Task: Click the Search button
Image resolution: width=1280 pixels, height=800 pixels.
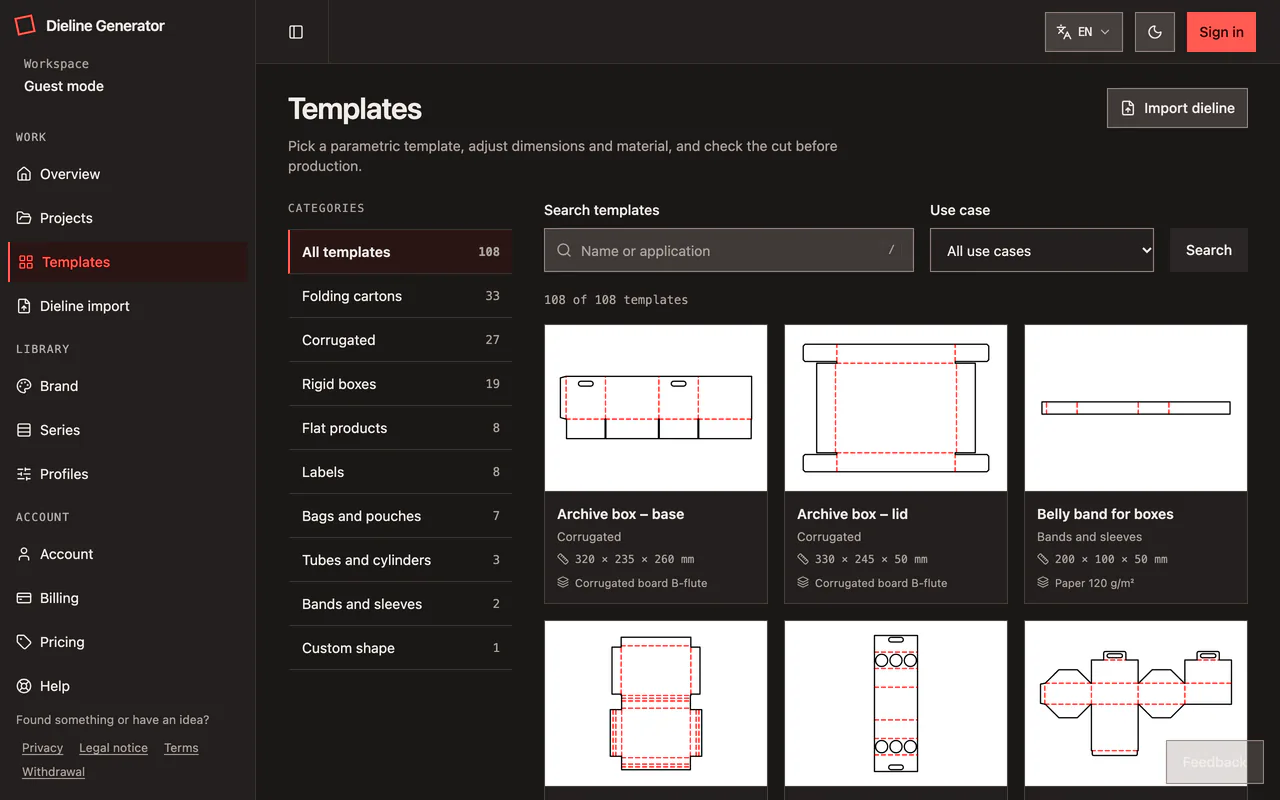Action: (x=1209, y=250)
